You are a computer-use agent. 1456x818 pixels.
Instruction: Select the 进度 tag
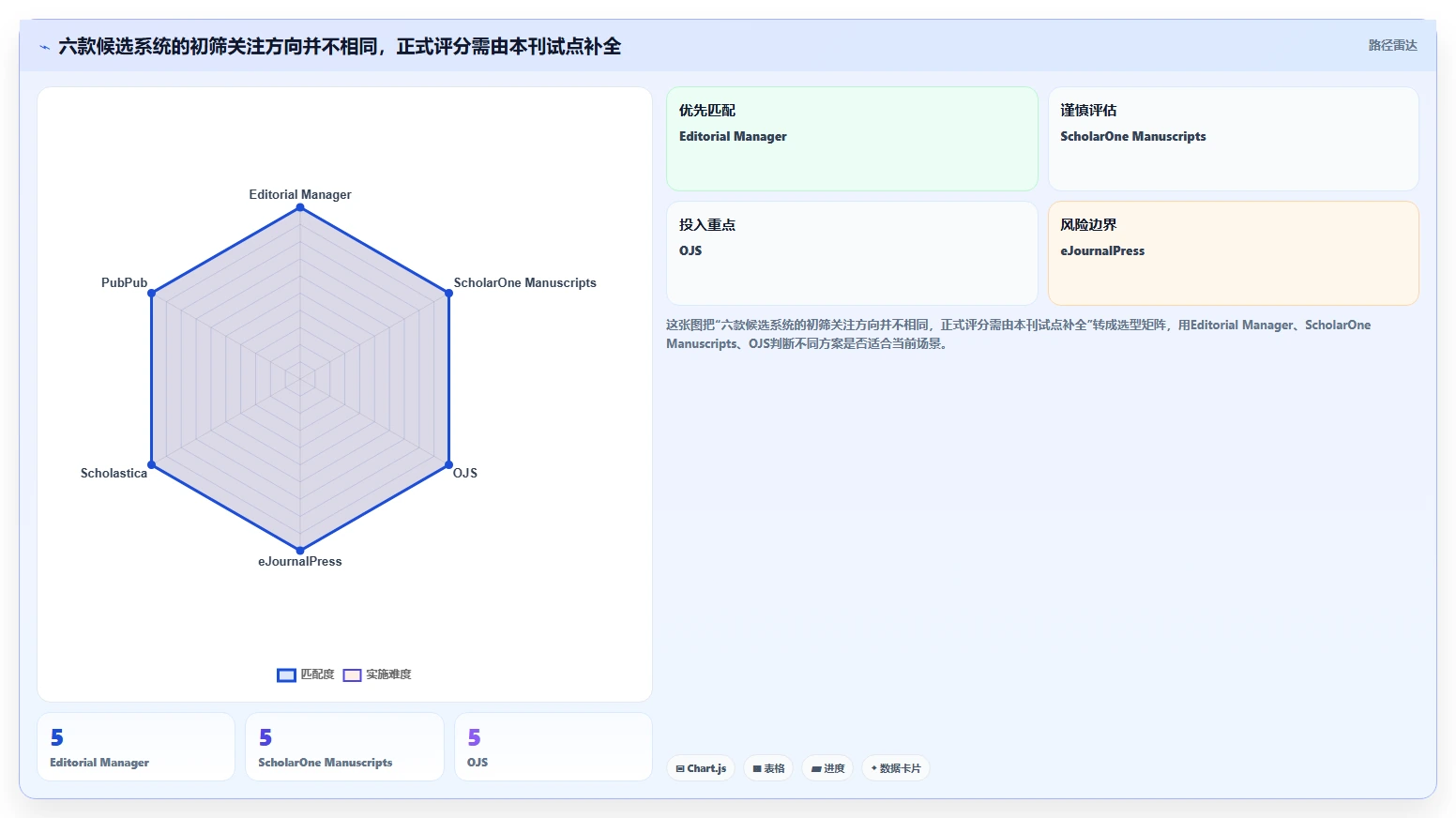[x=827, y=768]
